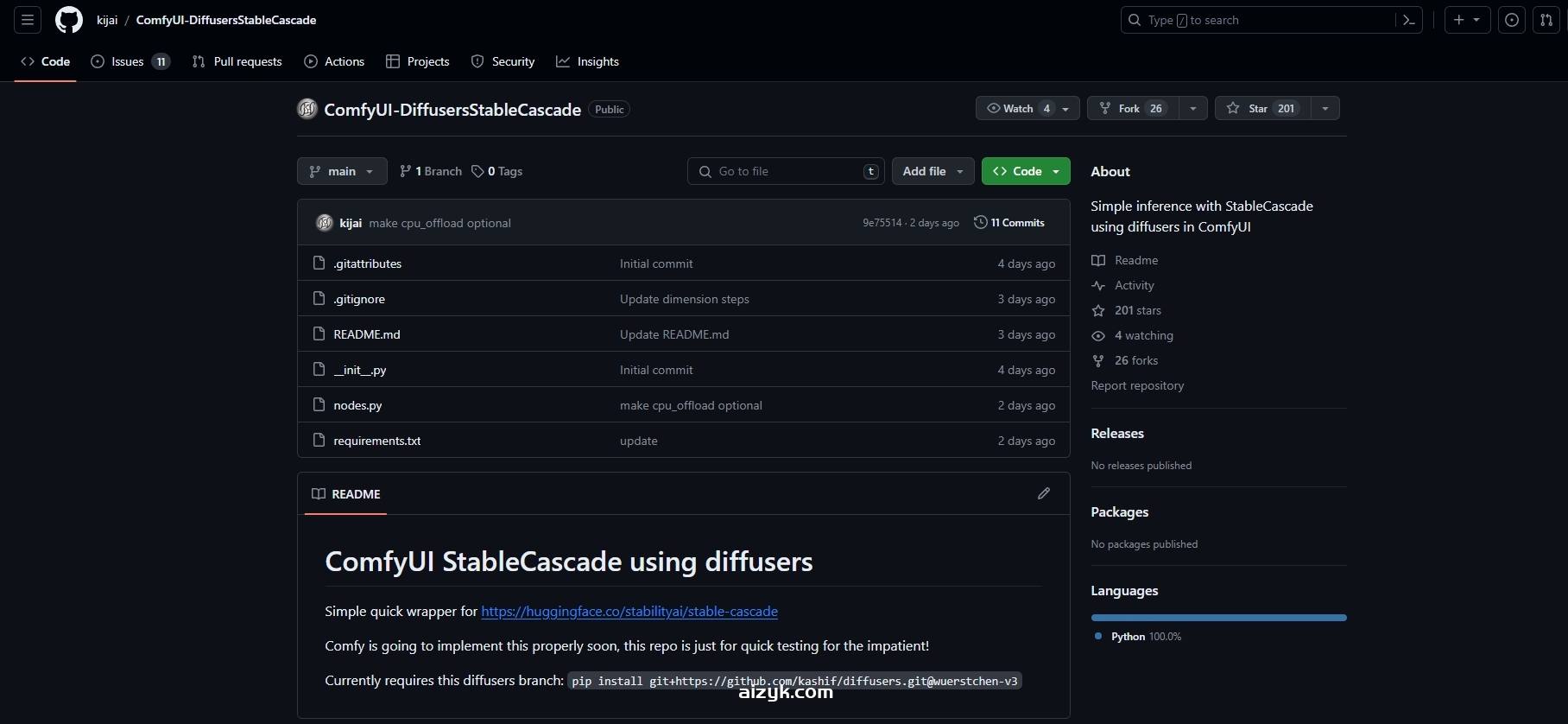Viewport: 1568px width, 724px height.
Task: View the 4 watching link
Action: [1133, 335]
